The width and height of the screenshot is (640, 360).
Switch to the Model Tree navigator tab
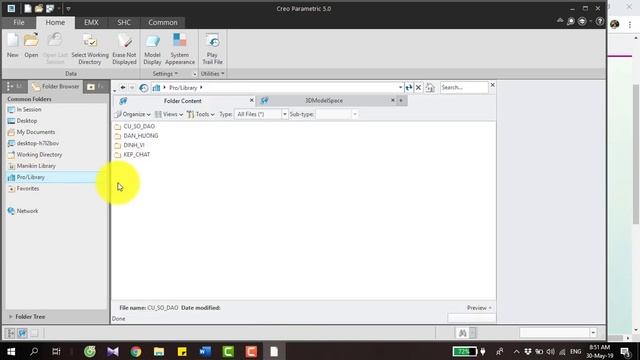(x=15, y=87)
